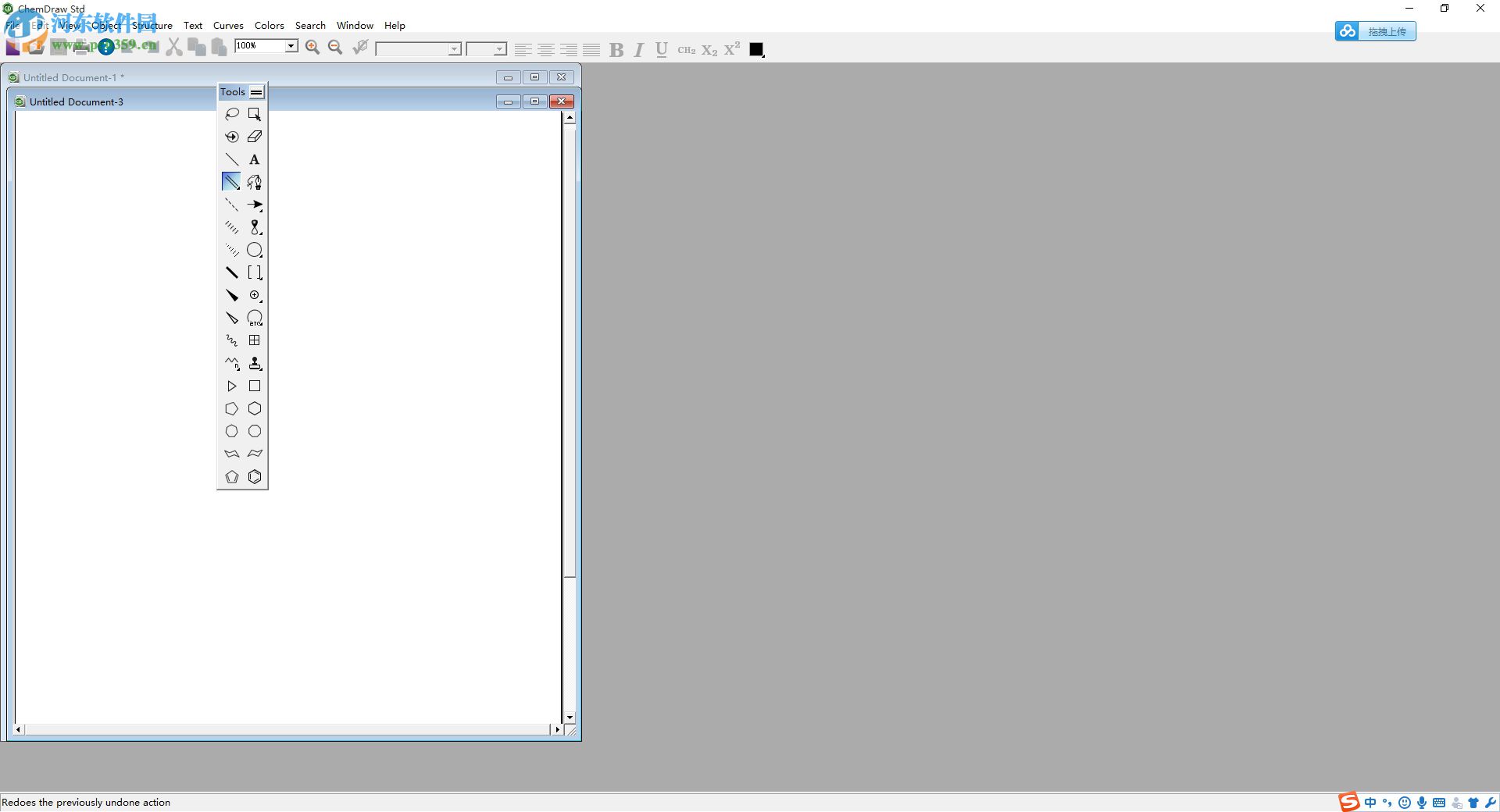Toggle centered text alignment
The width and height of the screenshot is (1500, 812).
[x=546, y=50]
